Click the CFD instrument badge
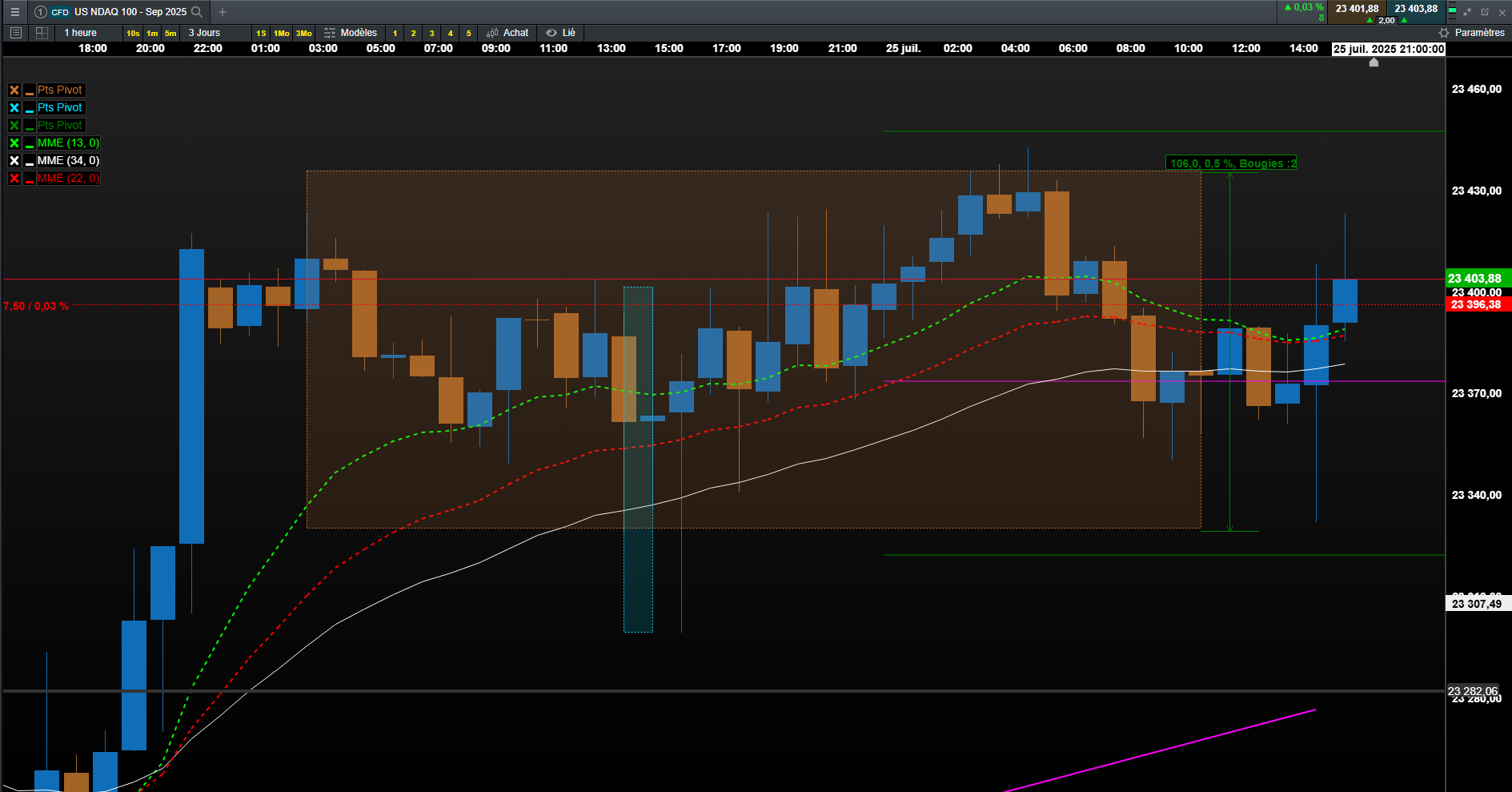This screenshot has width=1512, height=792. coord(60,12)
